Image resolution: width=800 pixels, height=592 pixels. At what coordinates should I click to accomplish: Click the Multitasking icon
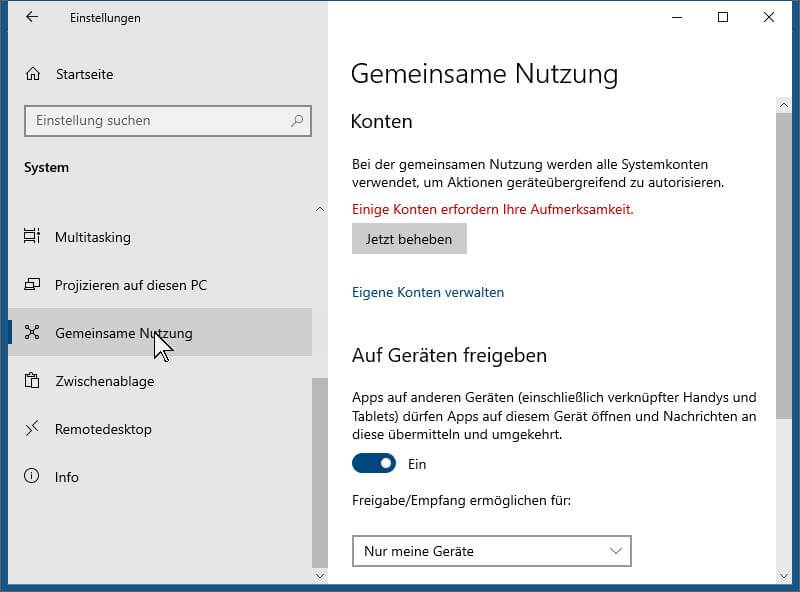tap(32, 236)
